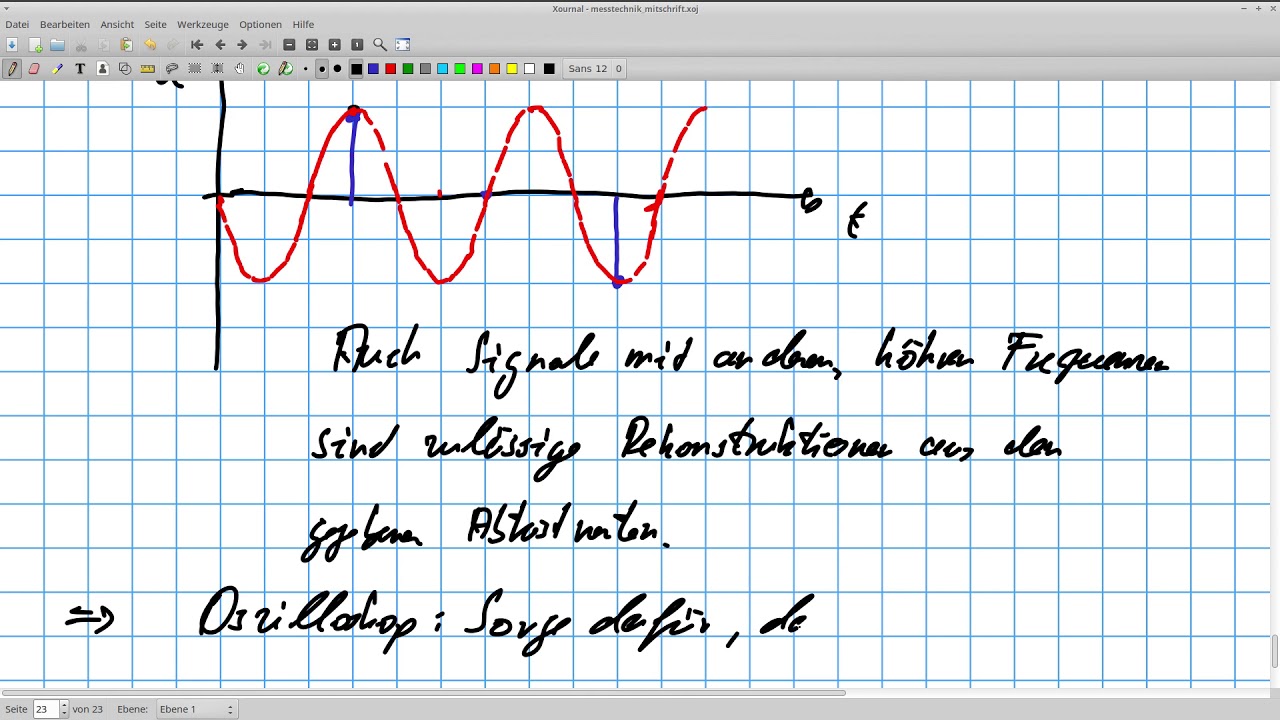Open the custom color chooser swatch
1280x720 pixels.
pos(549,69)
